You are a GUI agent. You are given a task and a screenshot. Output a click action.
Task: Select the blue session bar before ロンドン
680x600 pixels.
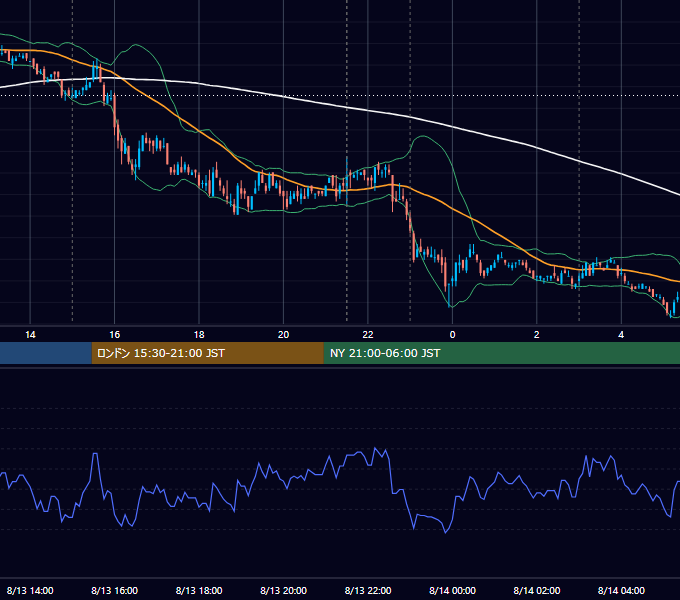pos(46,353)
